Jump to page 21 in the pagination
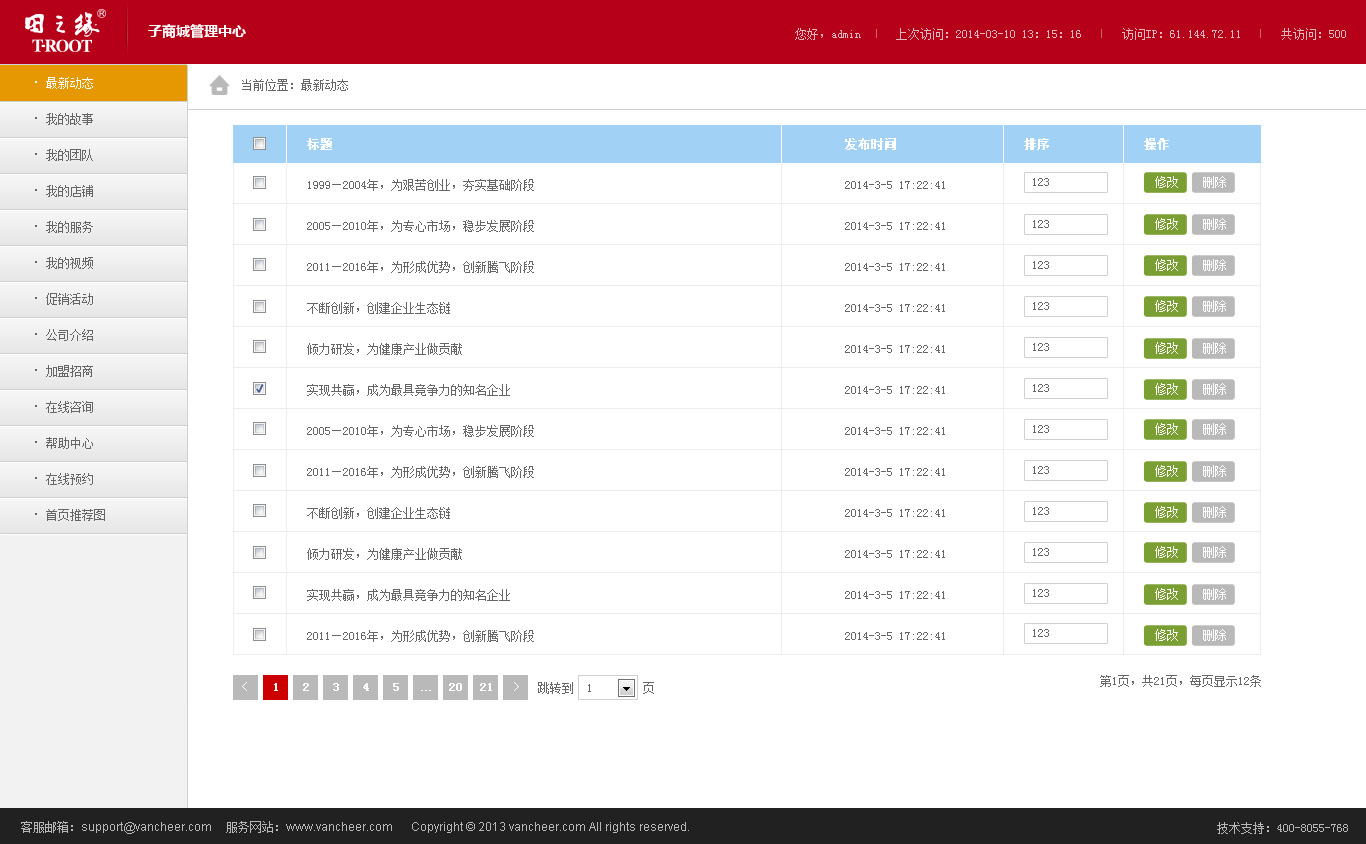The height and width of the screenshot is (844, 1366). coord(485,687)
